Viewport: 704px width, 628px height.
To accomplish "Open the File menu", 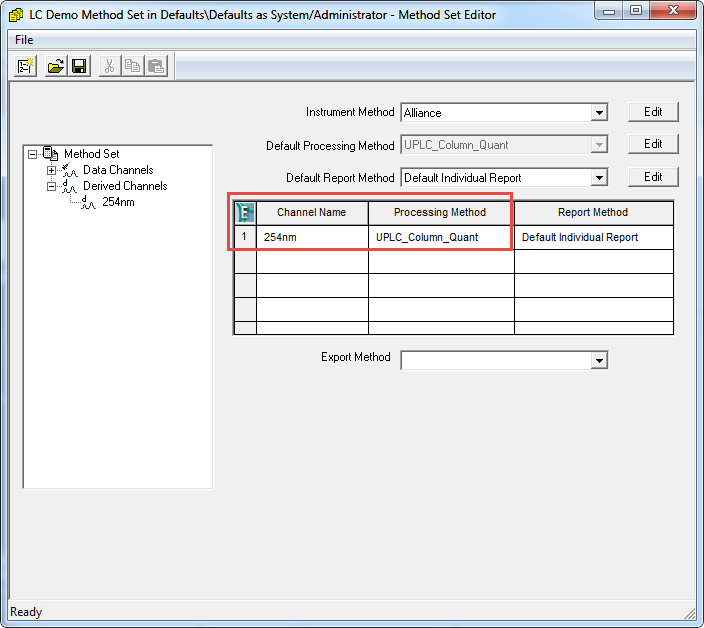I will (24, 39).
